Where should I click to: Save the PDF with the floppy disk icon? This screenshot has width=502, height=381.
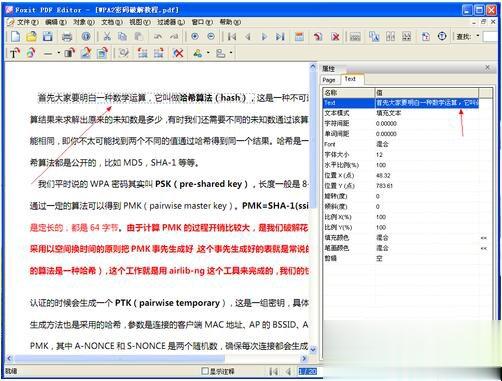47,36
